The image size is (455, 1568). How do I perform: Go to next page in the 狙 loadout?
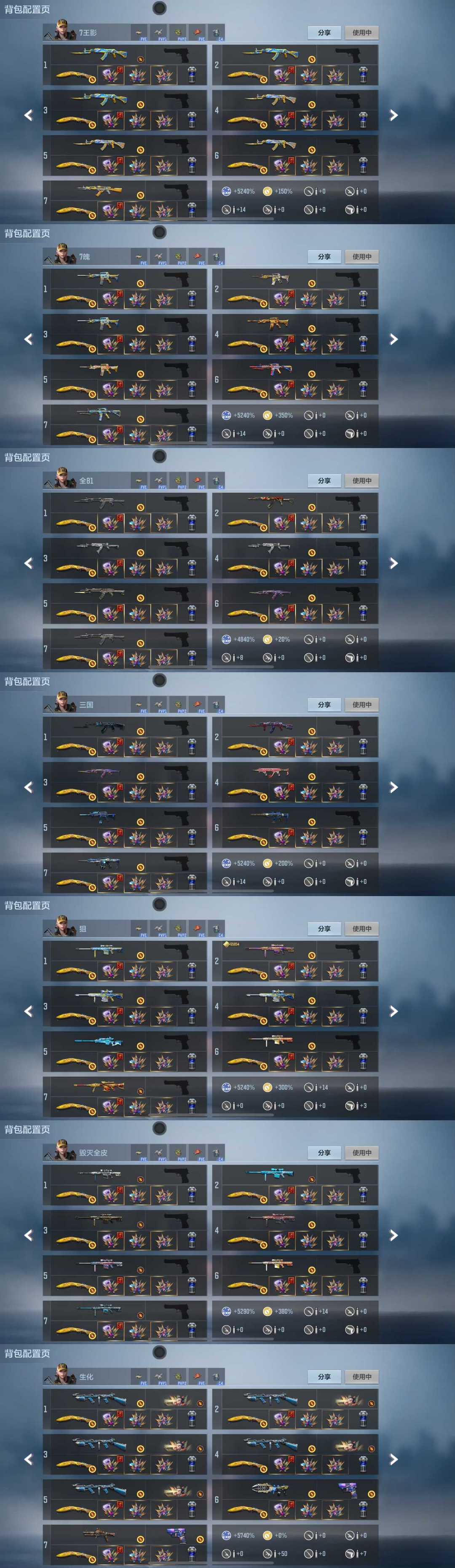click(x=393, y=1011)
